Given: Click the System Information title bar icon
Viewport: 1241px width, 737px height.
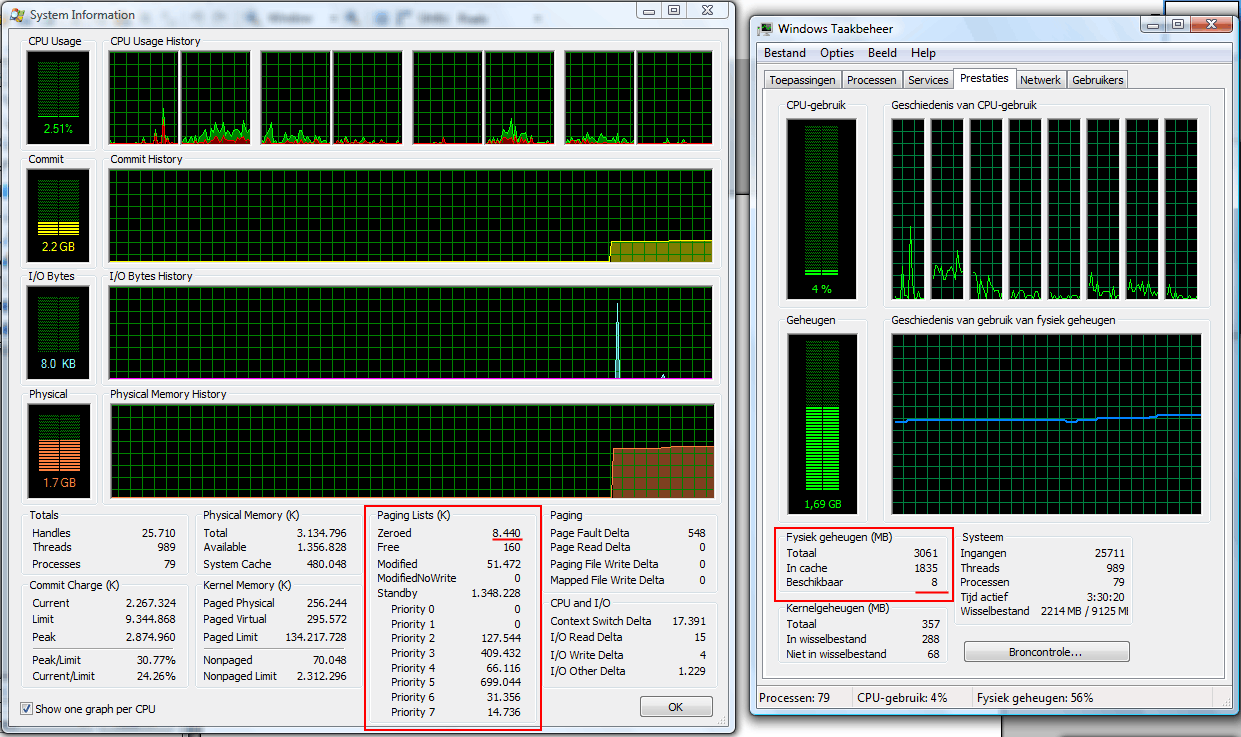Looking at the screenshot, I should coord(17,14).
